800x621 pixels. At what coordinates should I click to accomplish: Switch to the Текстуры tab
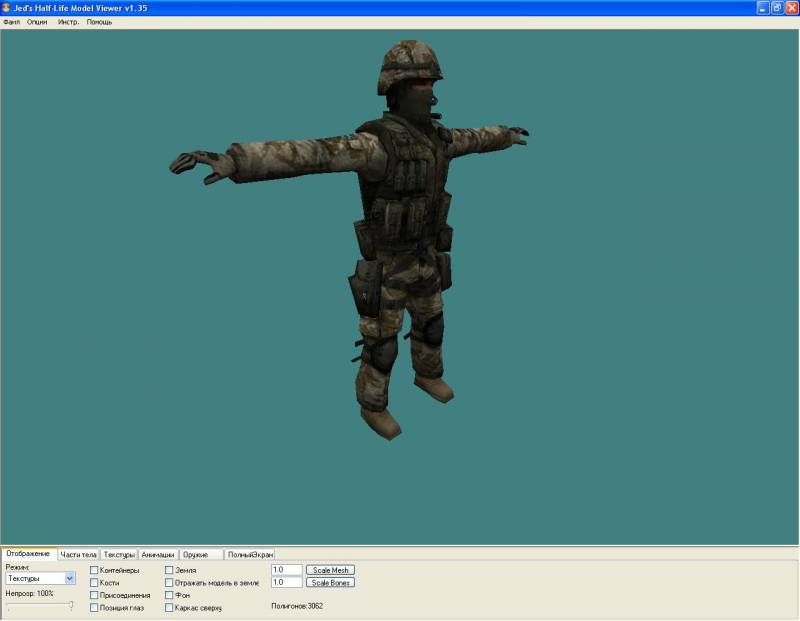coord(119,554)
